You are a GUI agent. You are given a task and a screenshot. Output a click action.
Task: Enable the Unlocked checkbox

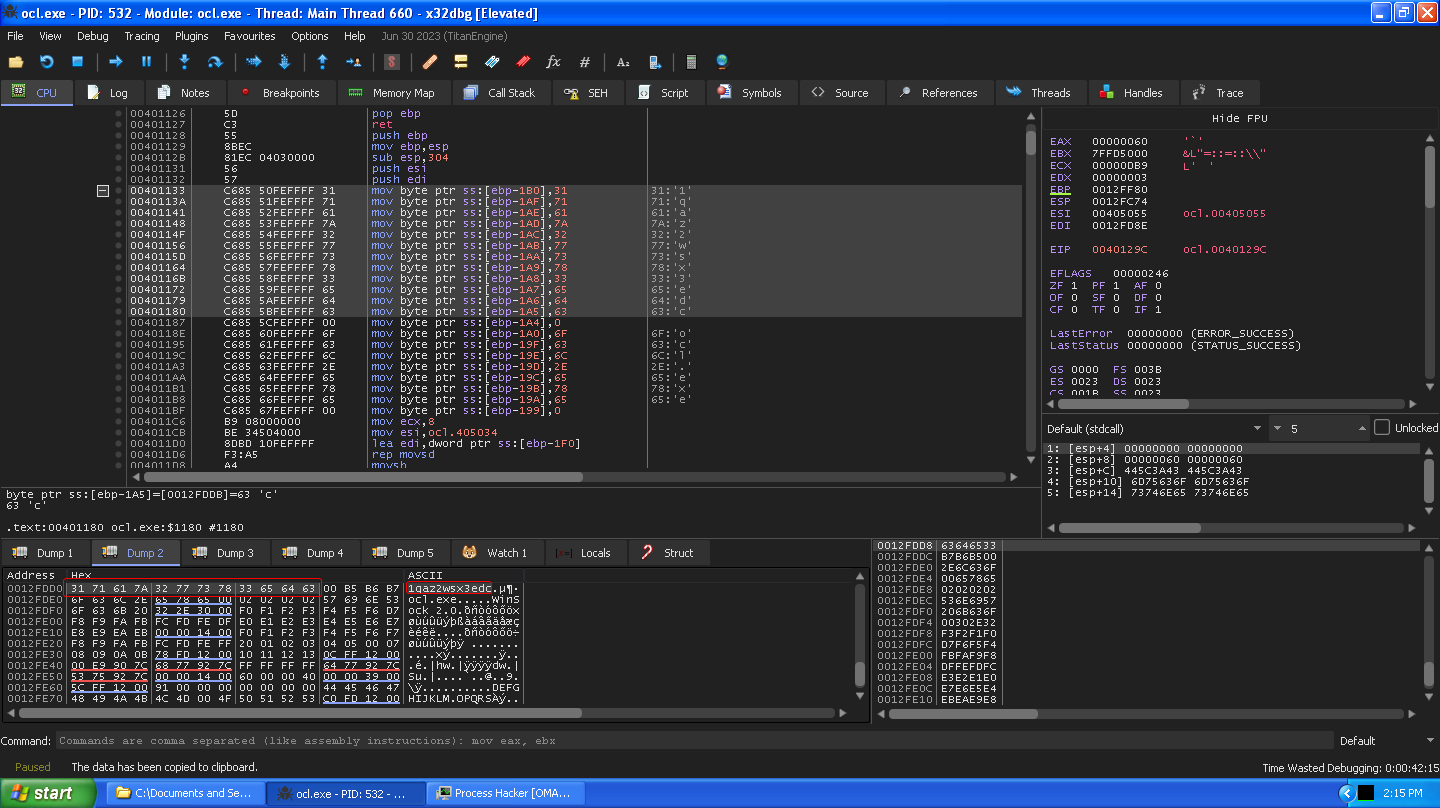[1382, 428]
